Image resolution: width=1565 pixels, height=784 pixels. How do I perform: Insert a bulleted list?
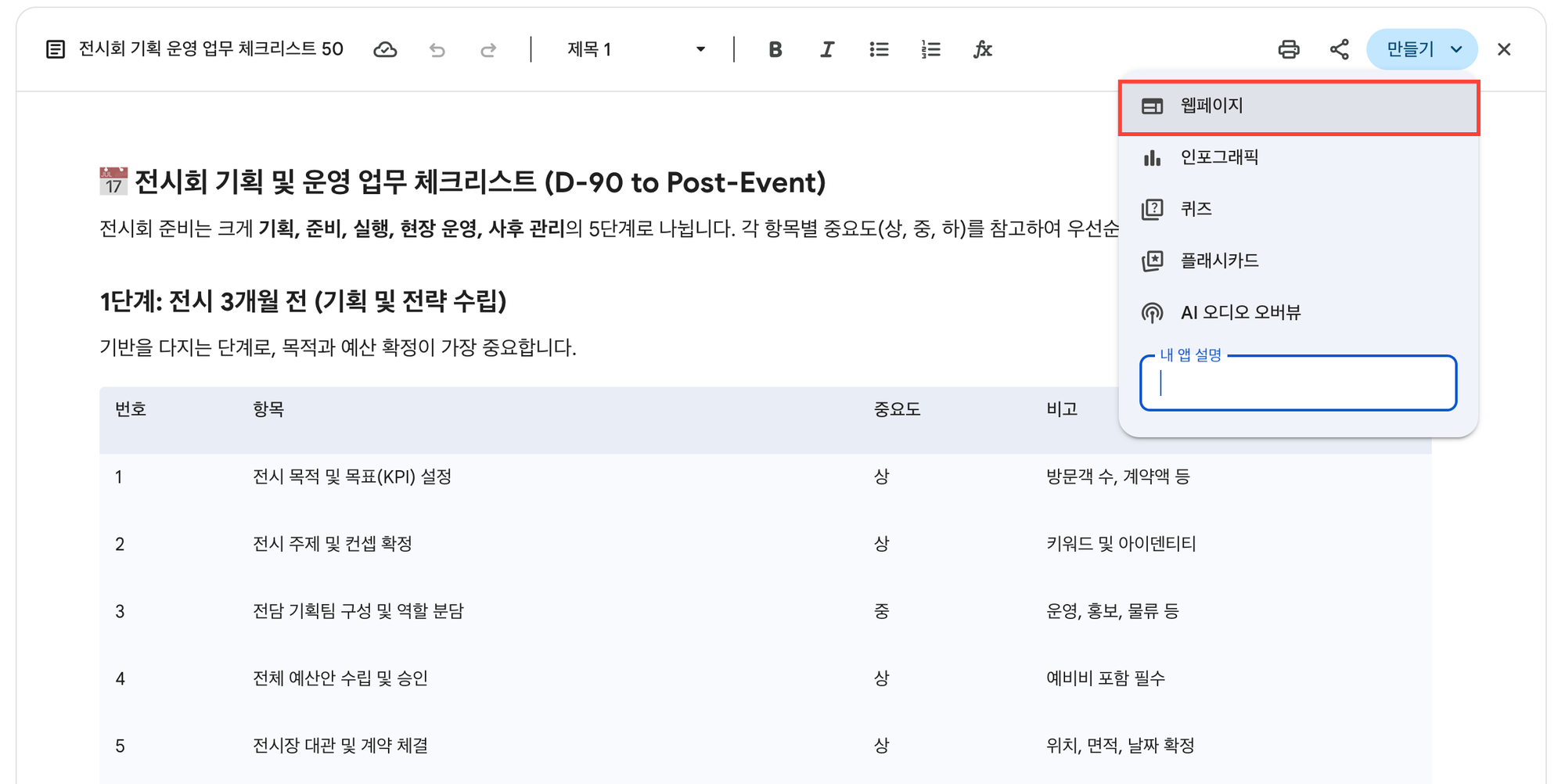(879, 50)
